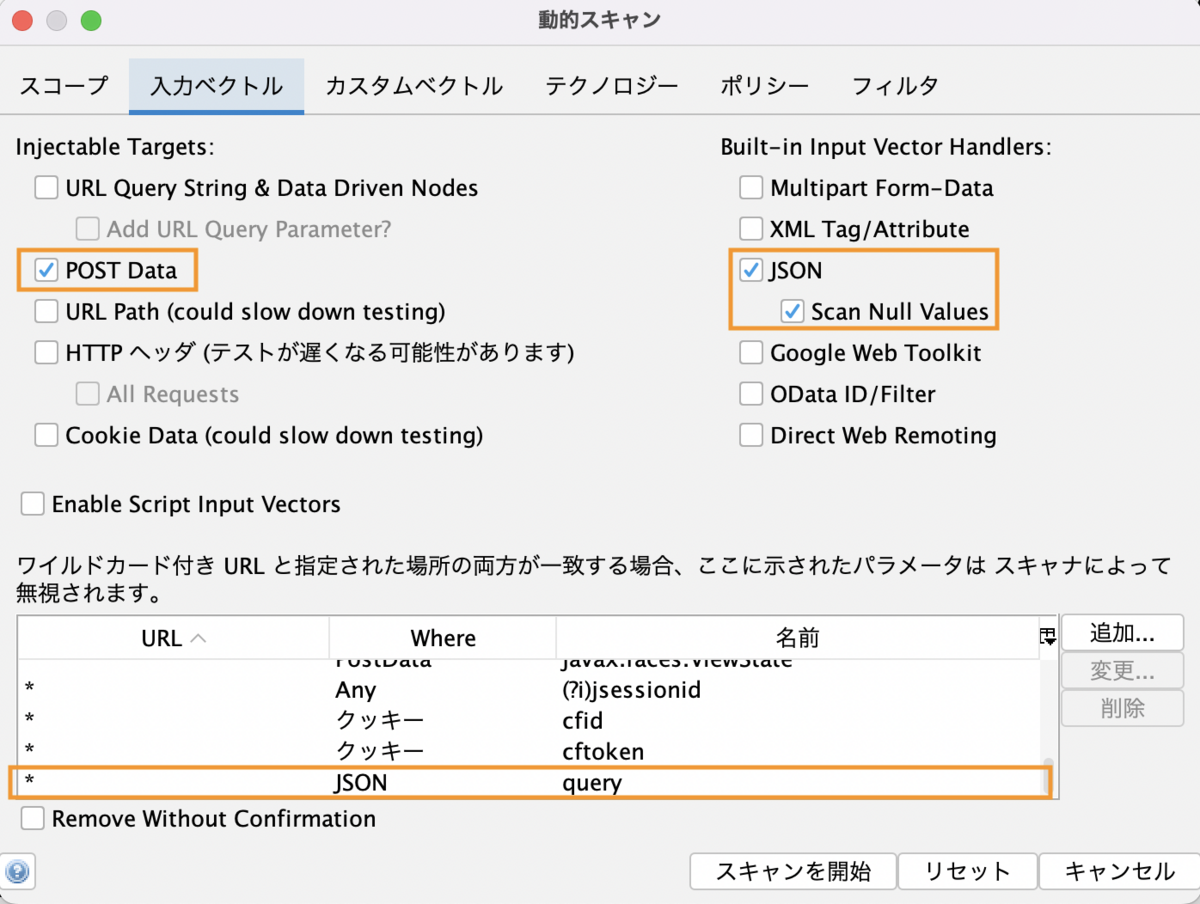This screenshot has width=1200, height=904.
Task: Click スキャンを開始 button
Action: pyautogui.click(x=793, y=871)
